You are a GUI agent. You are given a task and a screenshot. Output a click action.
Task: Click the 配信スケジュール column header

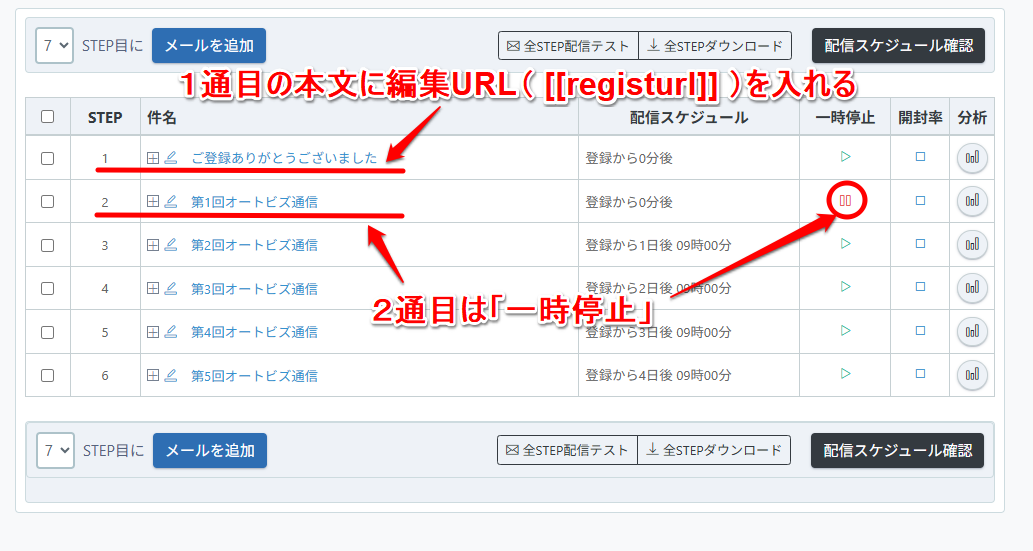tap(688, 117)
